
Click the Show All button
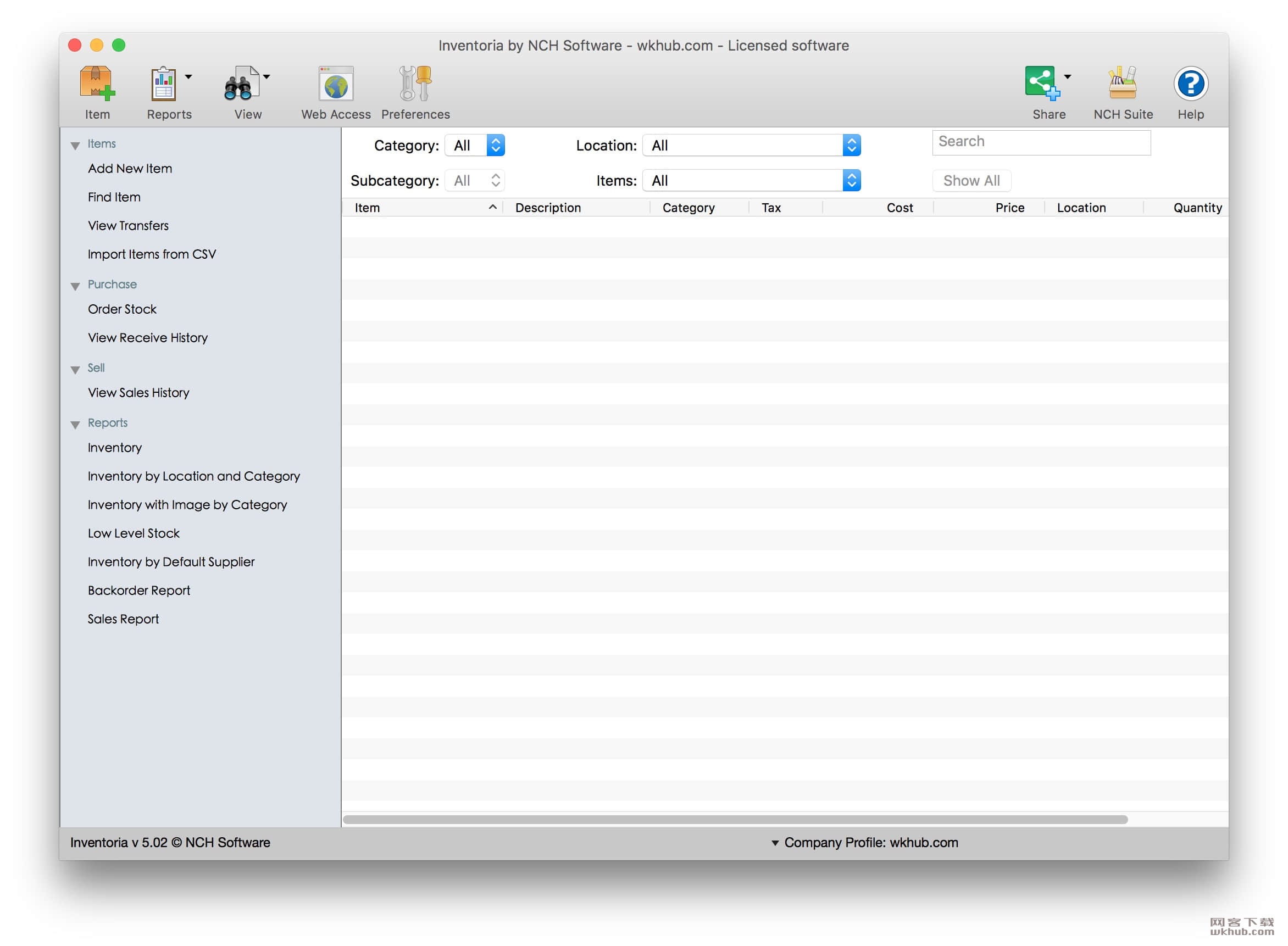[x=971, y=181]
